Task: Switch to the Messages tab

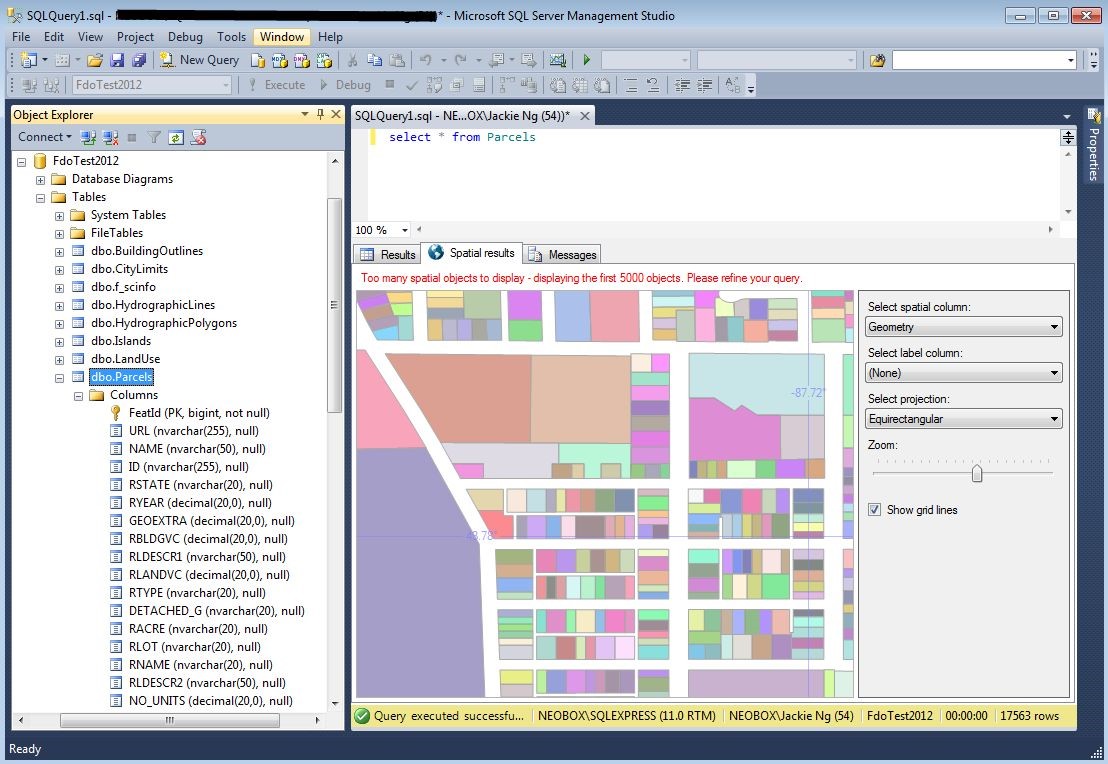Action: pyautogui.click(x=562, y=254)
